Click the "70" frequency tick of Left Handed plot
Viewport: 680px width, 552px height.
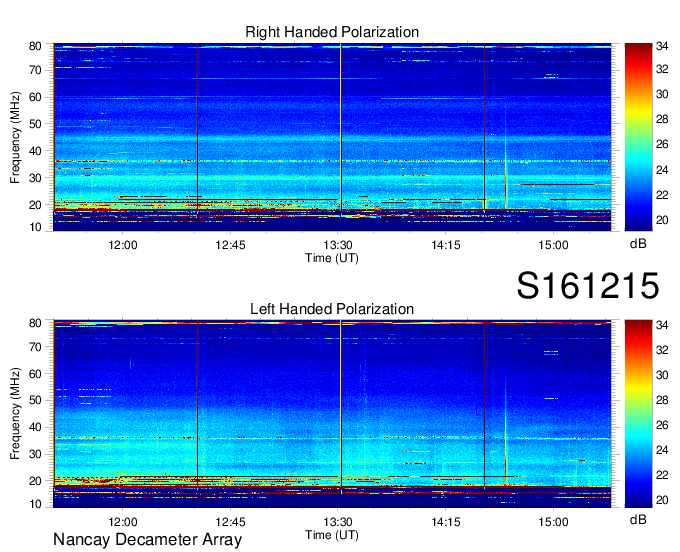[x=35, y=347]
